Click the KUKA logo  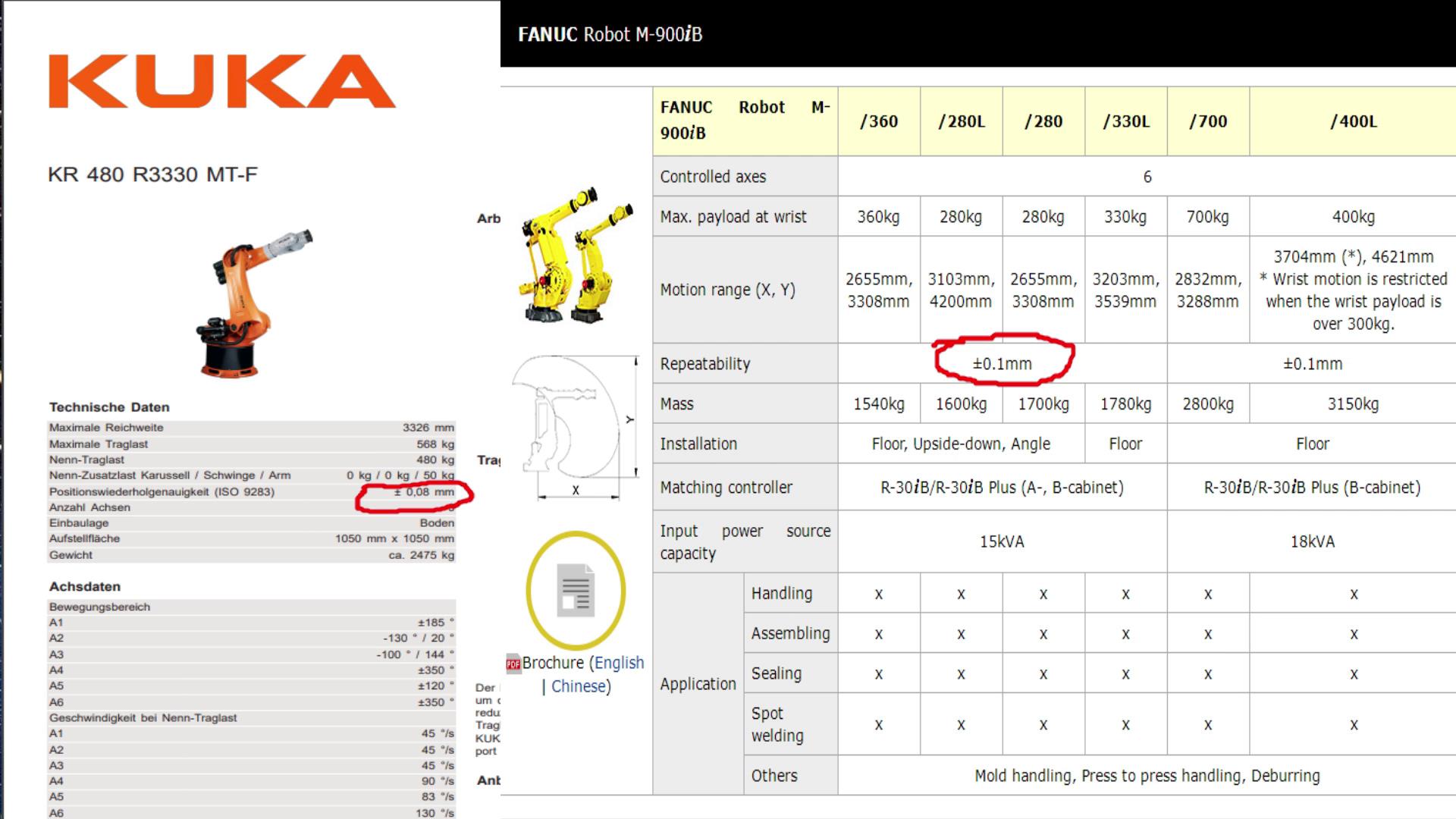pos(222,81)
